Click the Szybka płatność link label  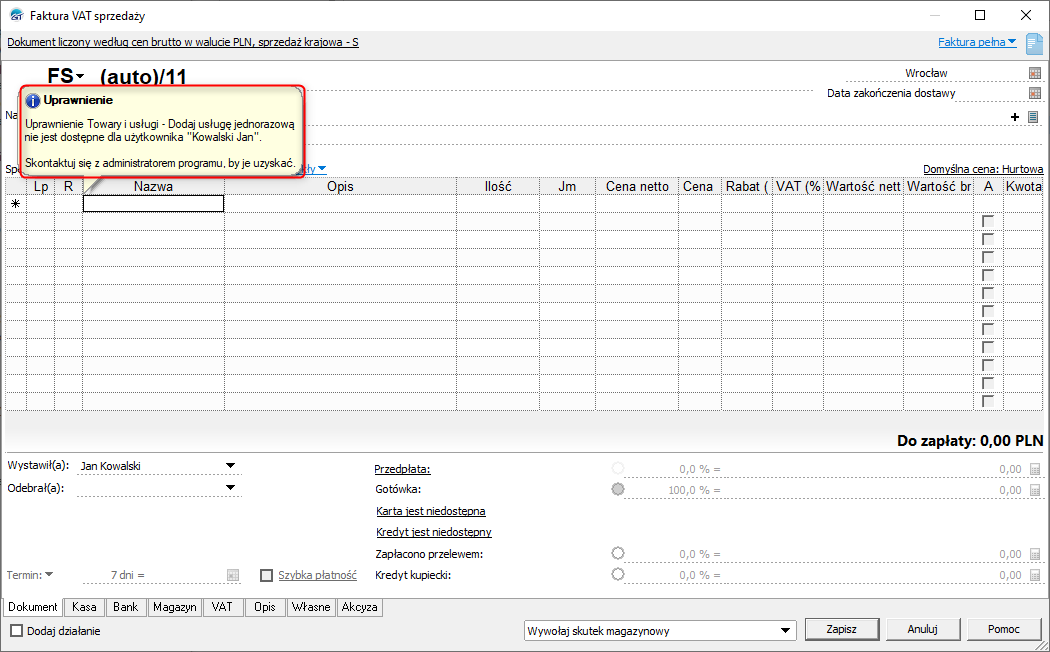click(x=317, y=575)
